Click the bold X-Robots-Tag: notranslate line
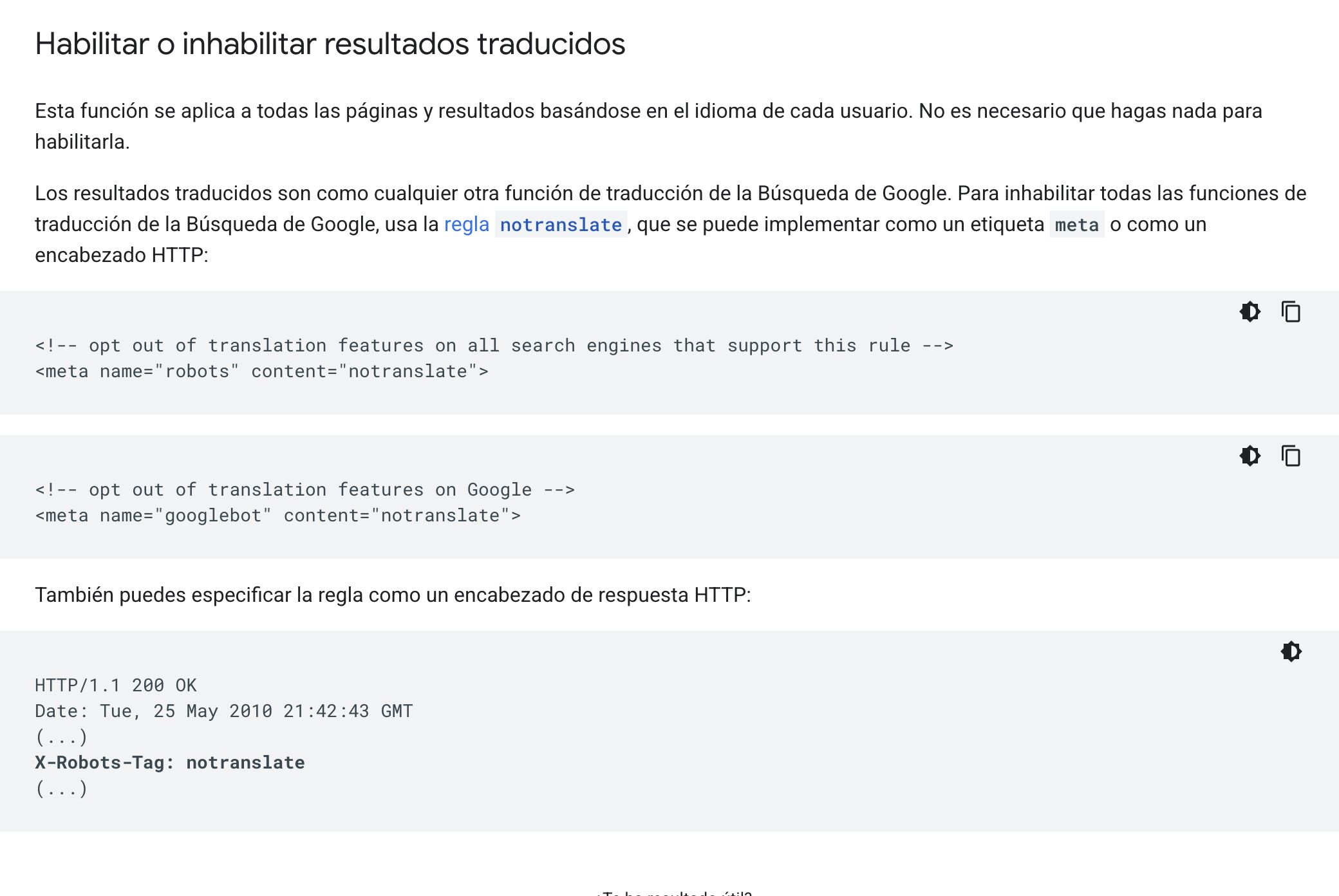This screenshot has height=896, width=1339. click(170, 763)
